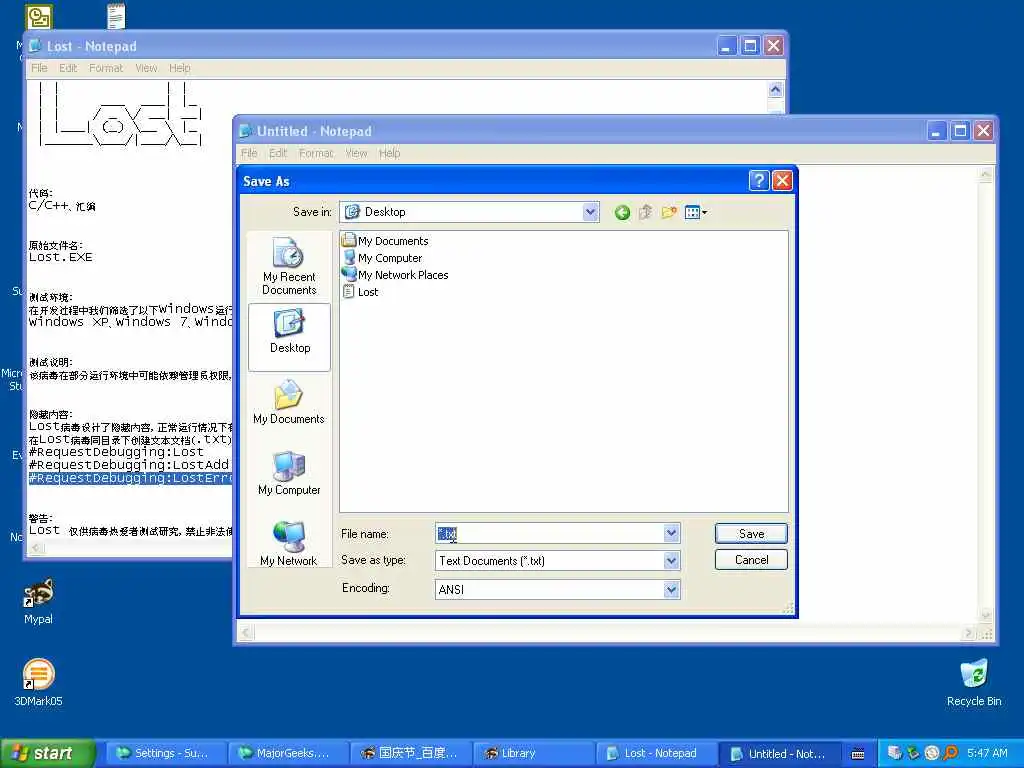Click the orange magnifier tray icon

[951, 754]
